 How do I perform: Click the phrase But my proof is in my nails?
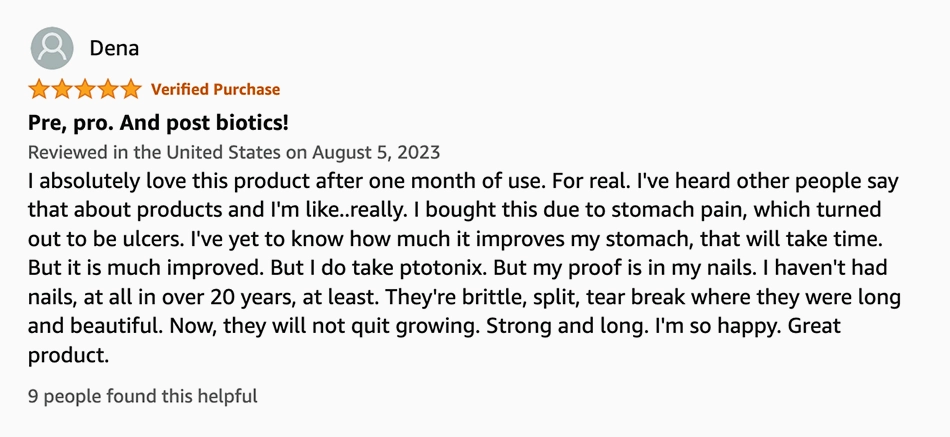point(596,269)
